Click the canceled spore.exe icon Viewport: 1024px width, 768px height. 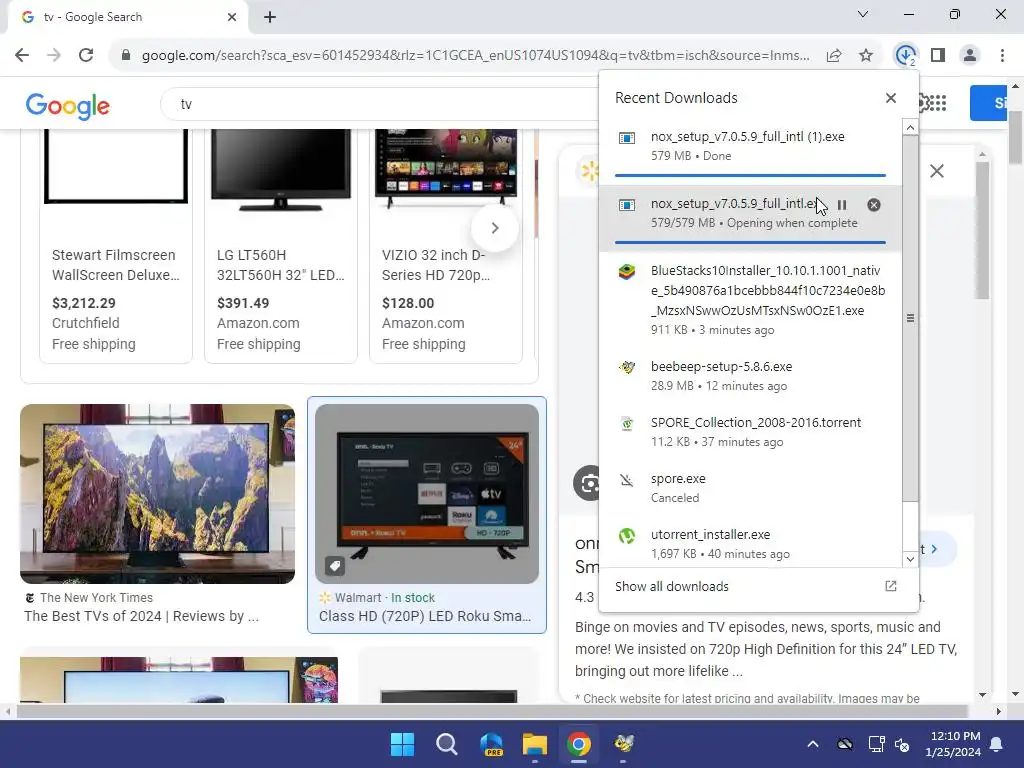(627, 481)
